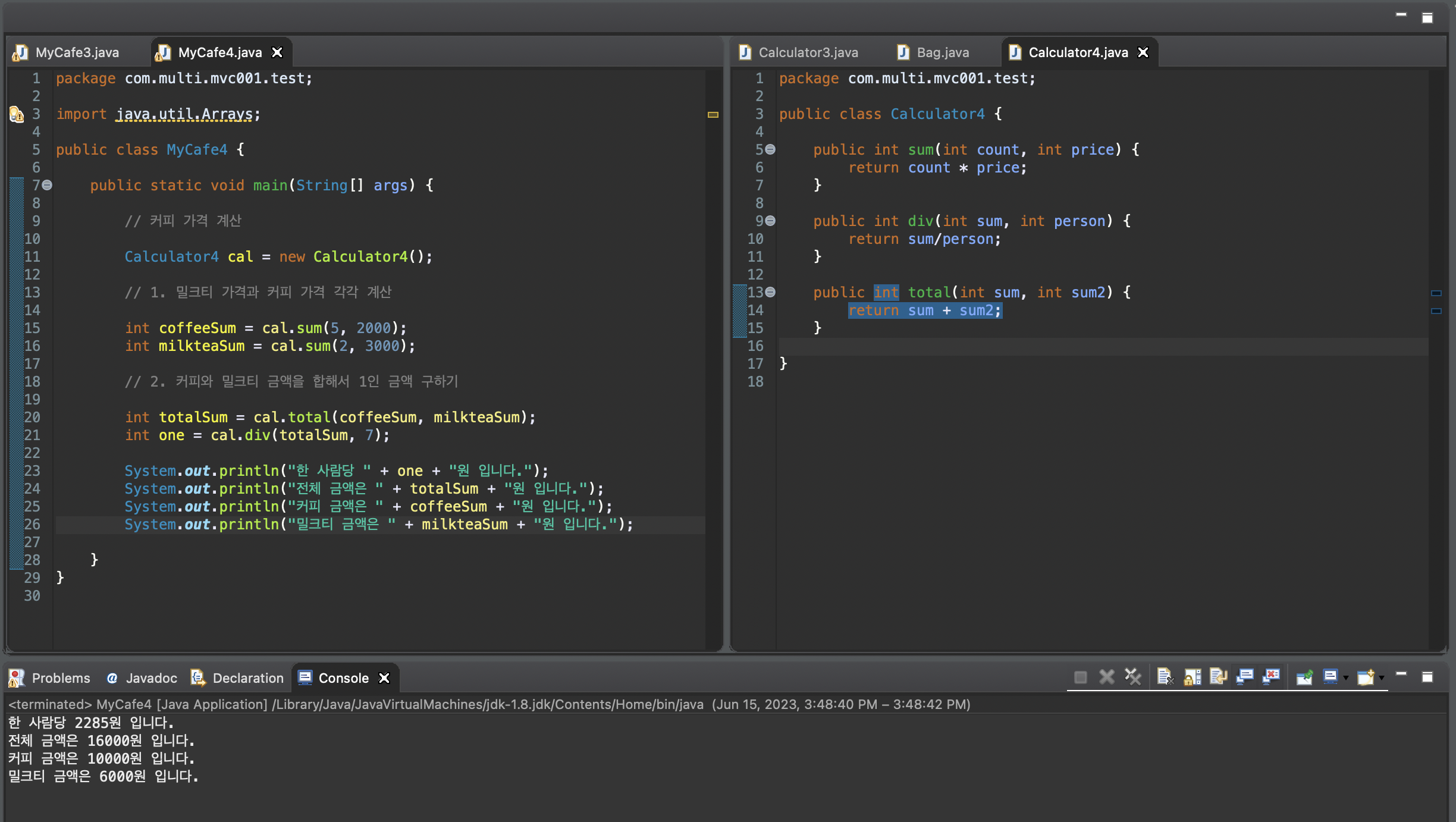Click Show Console on standard error icon

coord(1271,677)
